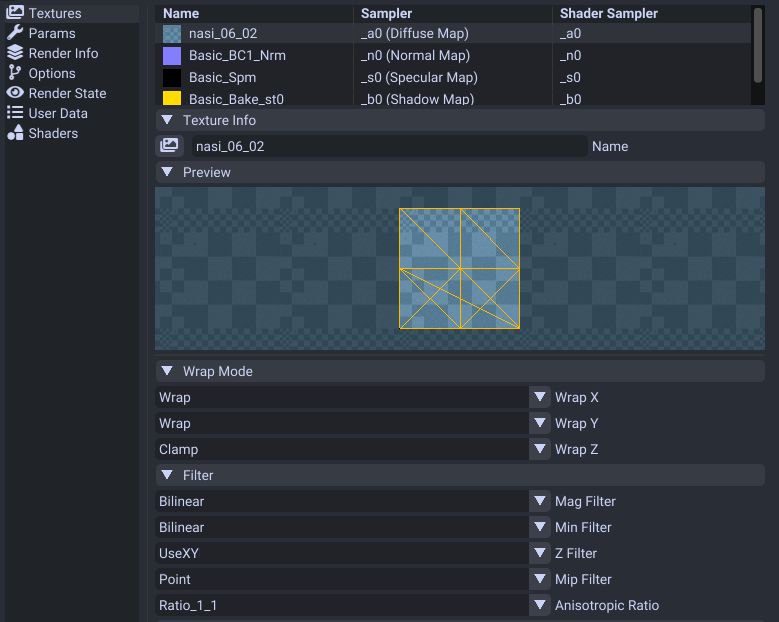Image resolution: width=779 pixels, height=622 pixels.
Task: Click the UV texture preview image
Action: 460,268
